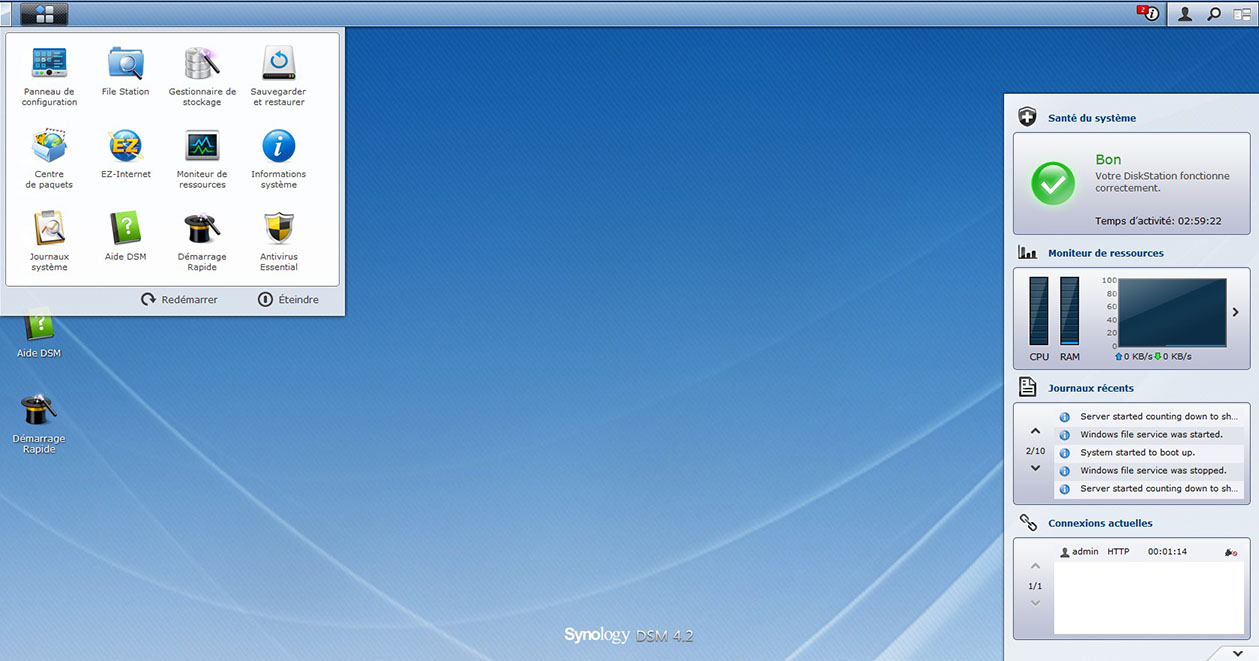Open Centre de paquets
This screenshot has height=661, width=1259.
click(49, 158)
